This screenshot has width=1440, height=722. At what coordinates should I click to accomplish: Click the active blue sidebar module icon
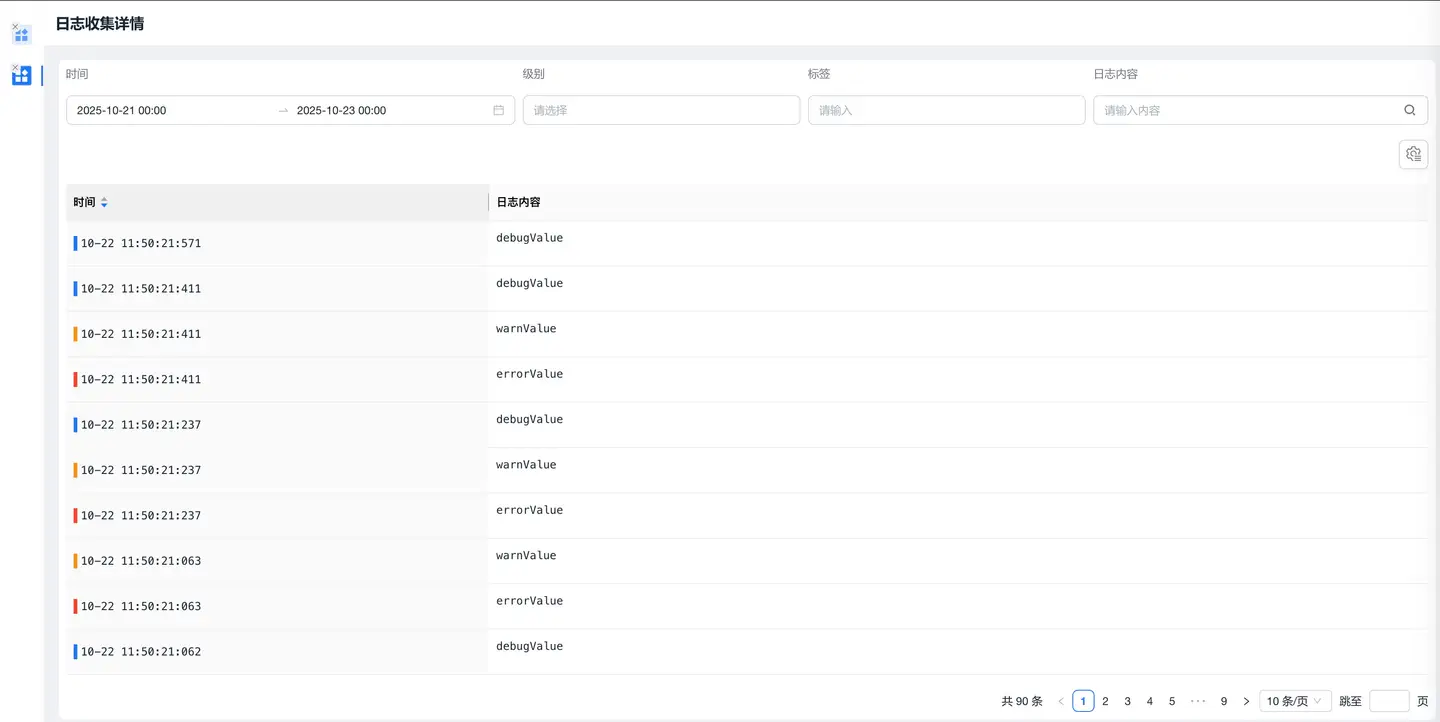[x=22, y=76]
